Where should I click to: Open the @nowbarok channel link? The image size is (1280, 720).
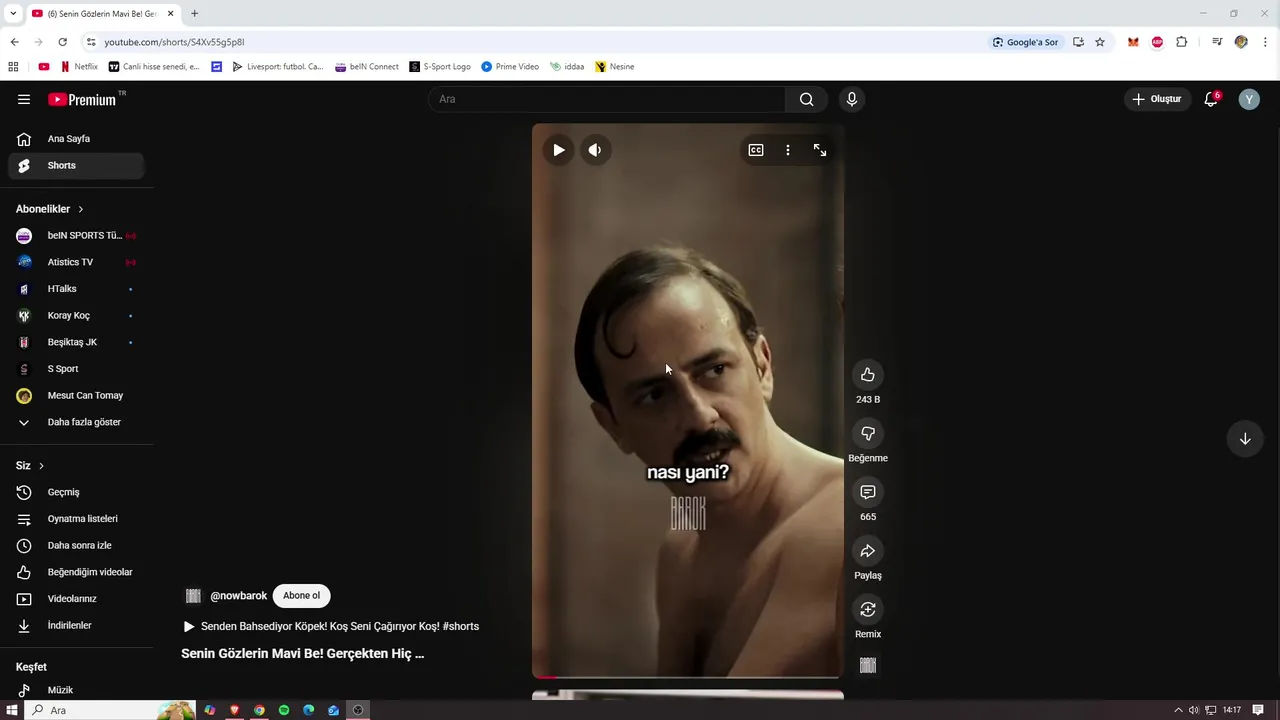pos(238,596)
